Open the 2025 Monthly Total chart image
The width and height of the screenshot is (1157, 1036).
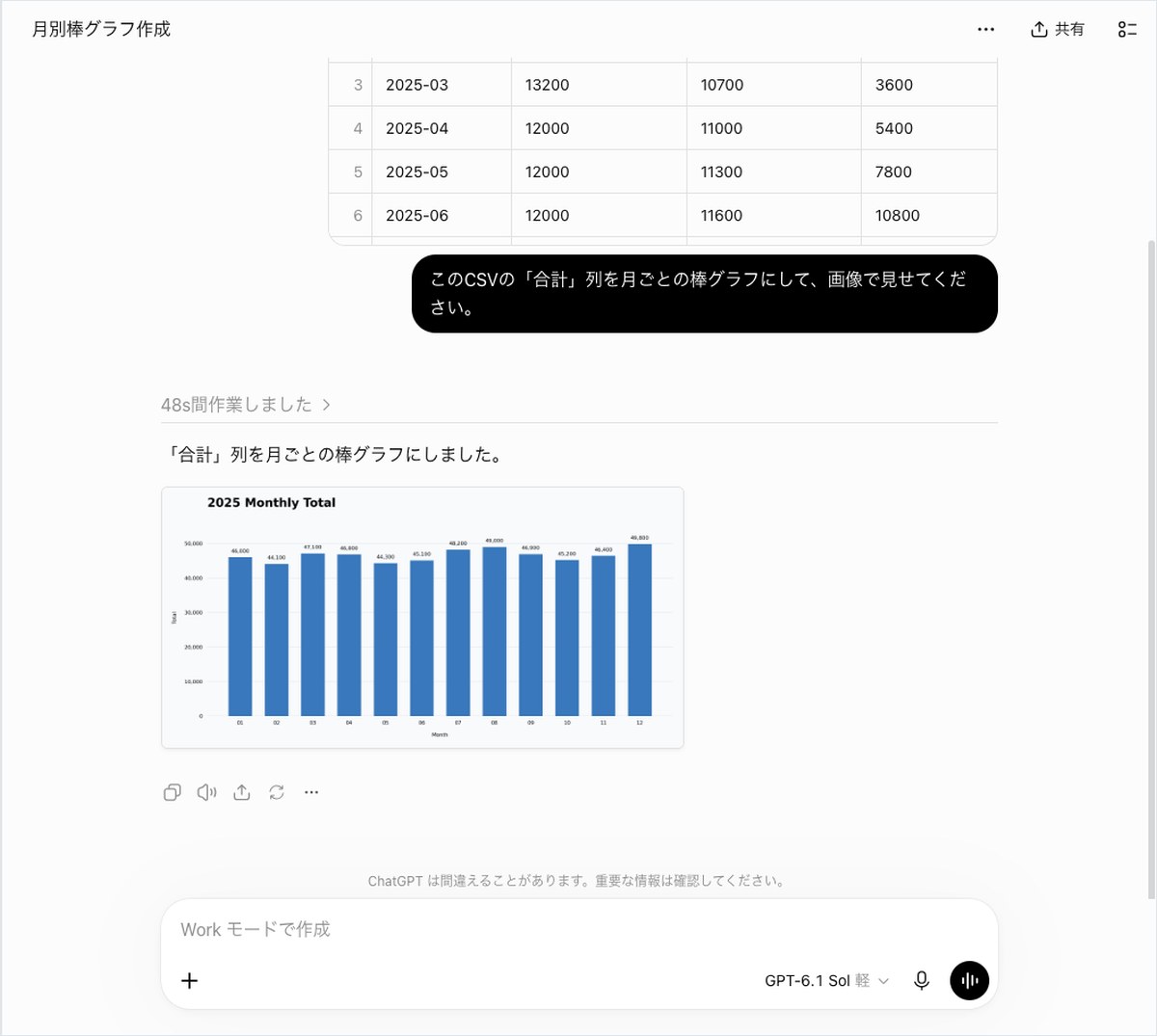pos(422,618)
